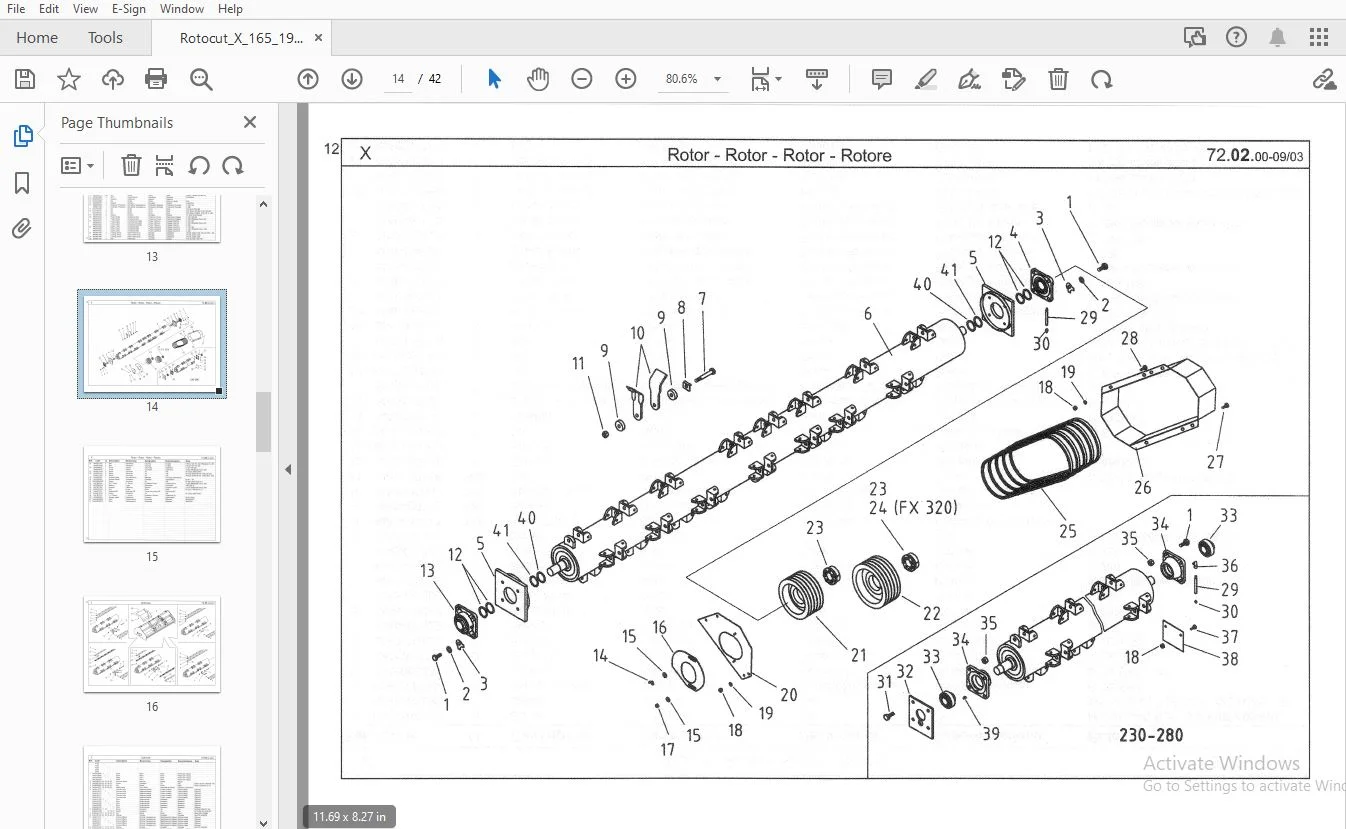Open the Help menu
Image resolution: width=1346 pixels, height=829 pixels.
click(230, 9)
